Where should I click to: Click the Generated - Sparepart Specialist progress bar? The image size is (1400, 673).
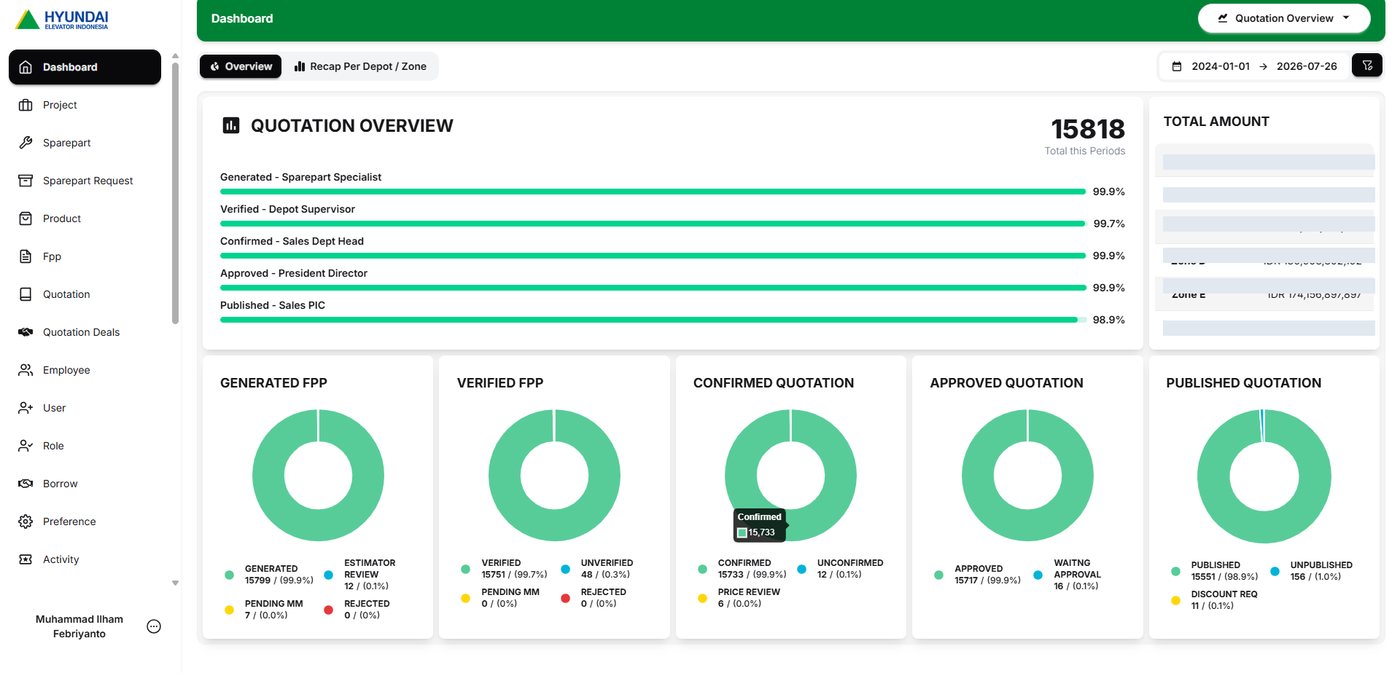click(653, 192)
